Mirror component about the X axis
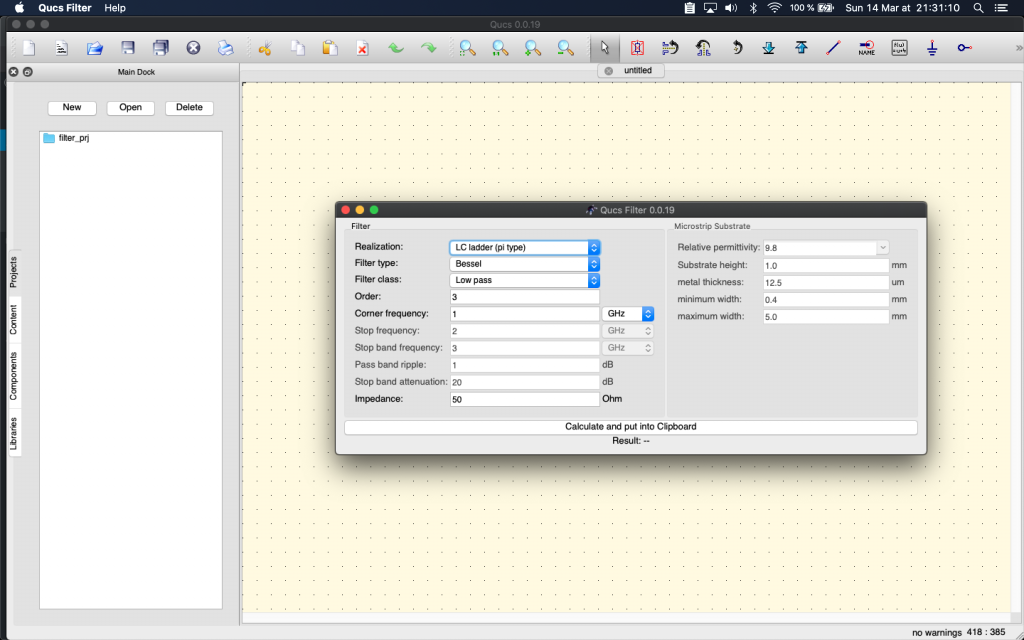1024x640 pixels. pyautogui.click(x=670, y=48)
